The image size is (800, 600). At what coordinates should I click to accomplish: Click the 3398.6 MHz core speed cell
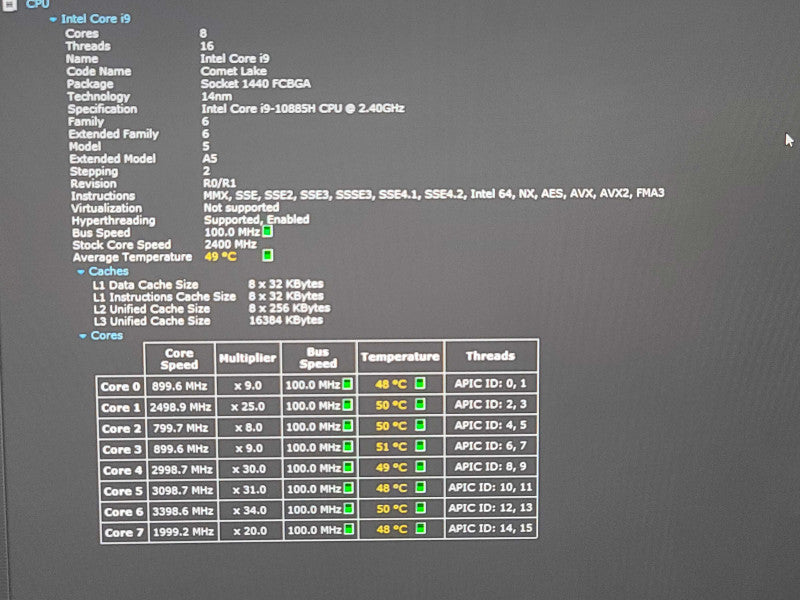182,511
